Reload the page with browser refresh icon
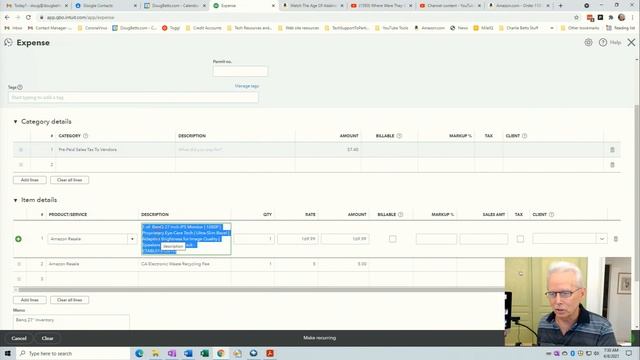Image resolution: width=640 pixels, height=360 pixels. [x=28, y=18]
